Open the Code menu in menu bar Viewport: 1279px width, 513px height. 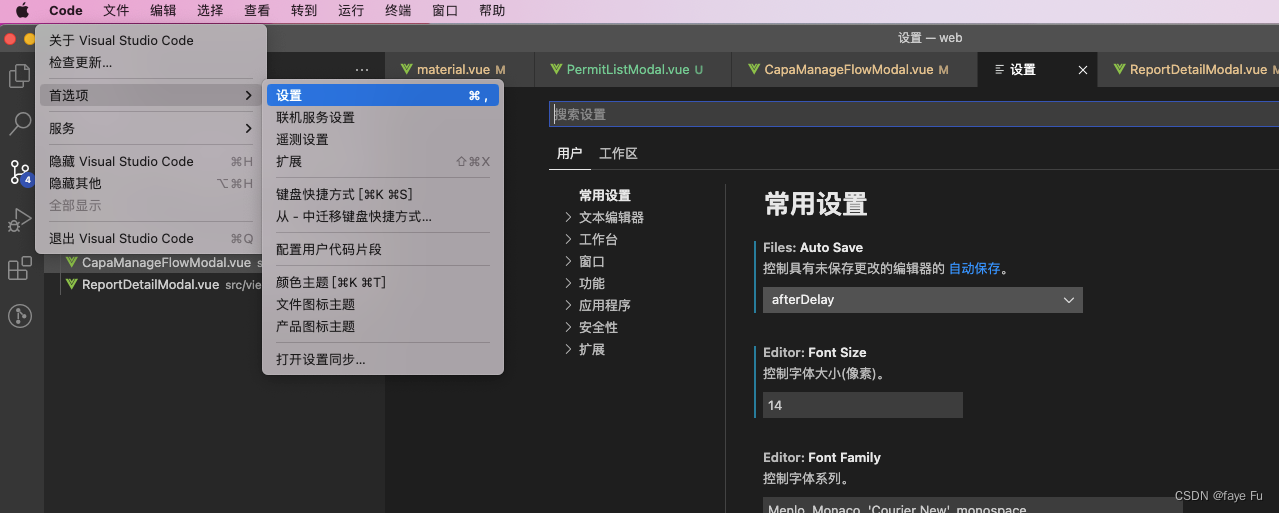pyautogui.click(x=66, y=11)
